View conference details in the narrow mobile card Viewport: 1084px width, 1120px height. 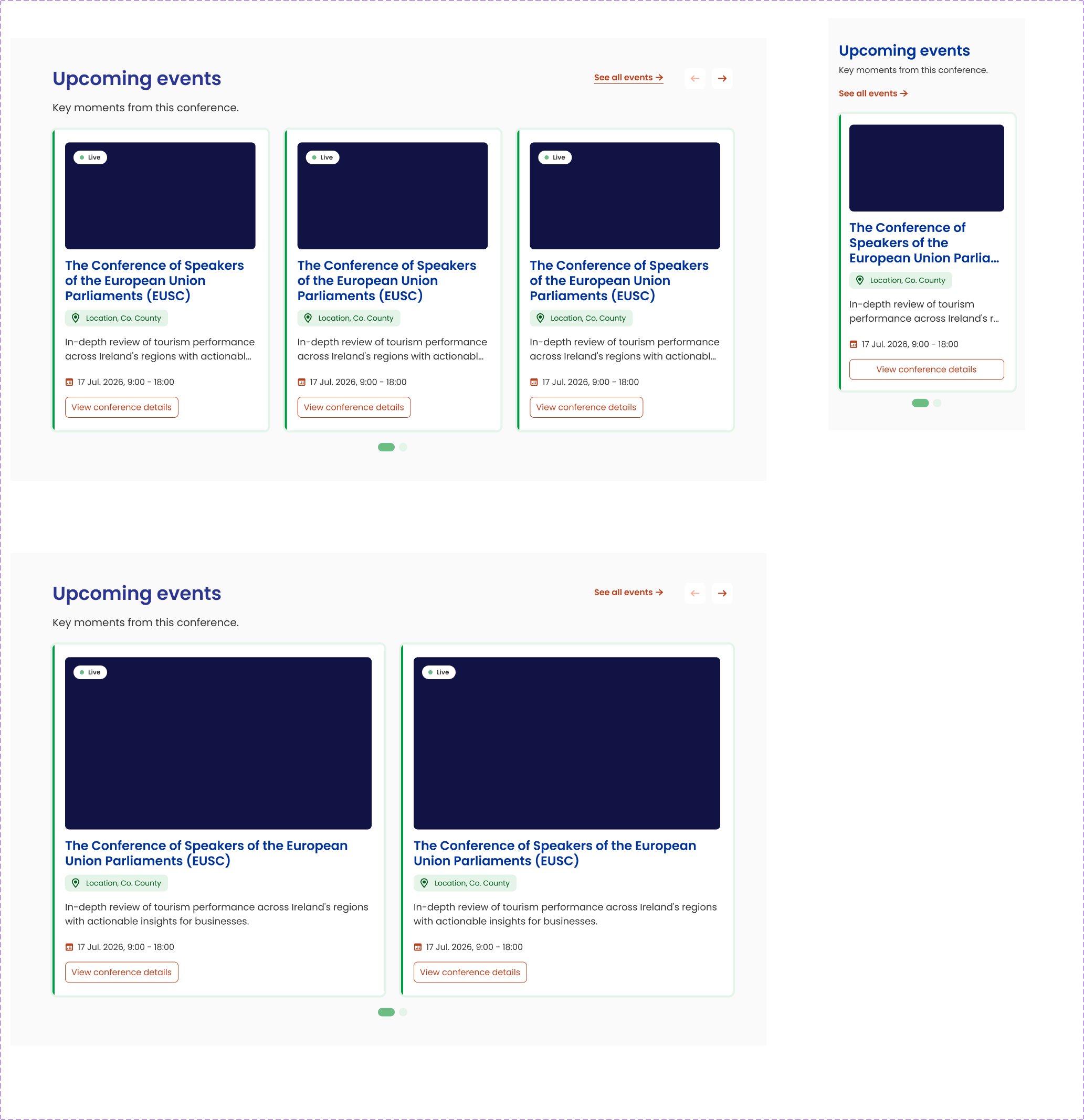click(x=927, y=369)
